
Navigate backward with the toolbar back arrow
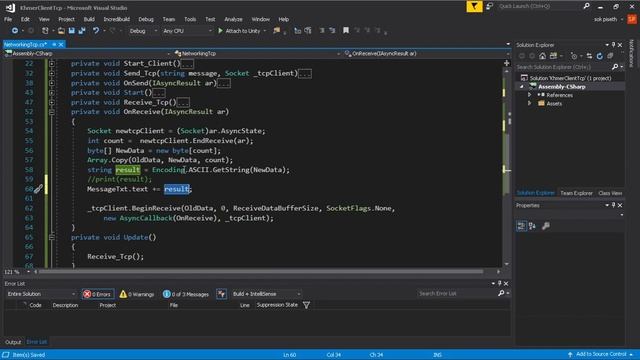click(x=15, y=31)
